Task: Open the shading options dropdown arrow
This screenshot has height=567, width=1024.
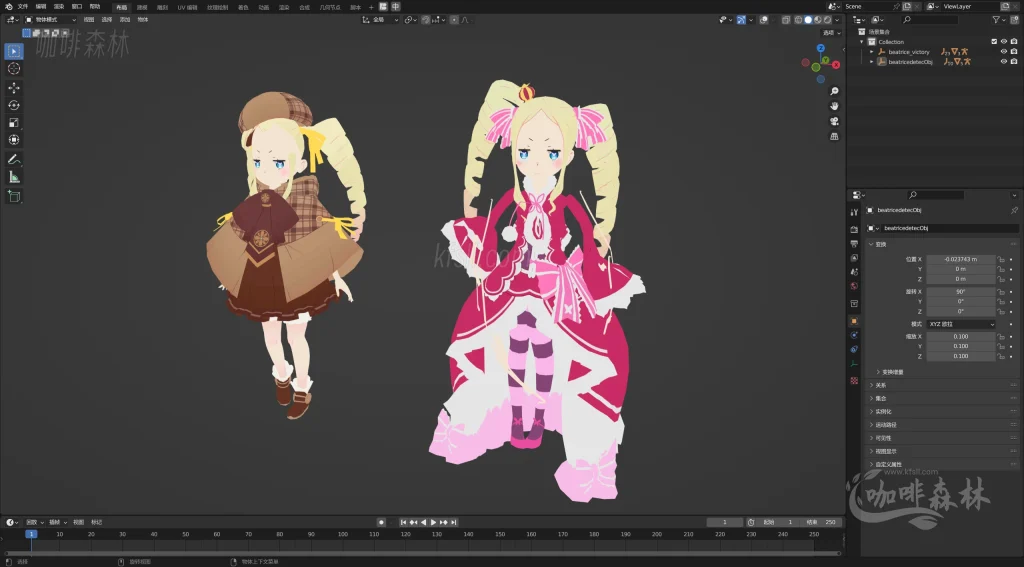Action: pyautogui.click(x=838, y=20)
